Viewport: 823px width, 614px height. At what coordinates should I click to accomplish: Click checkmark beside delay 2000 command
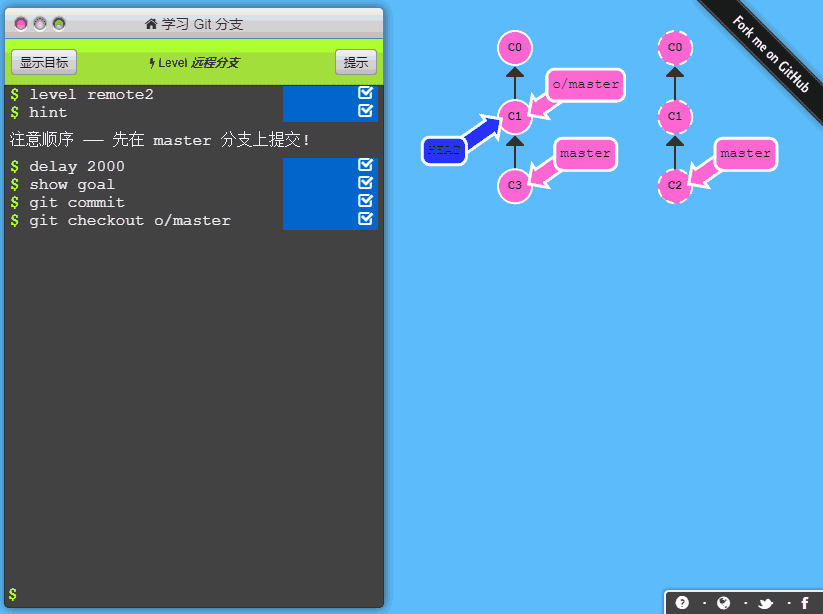pos(365,165)
